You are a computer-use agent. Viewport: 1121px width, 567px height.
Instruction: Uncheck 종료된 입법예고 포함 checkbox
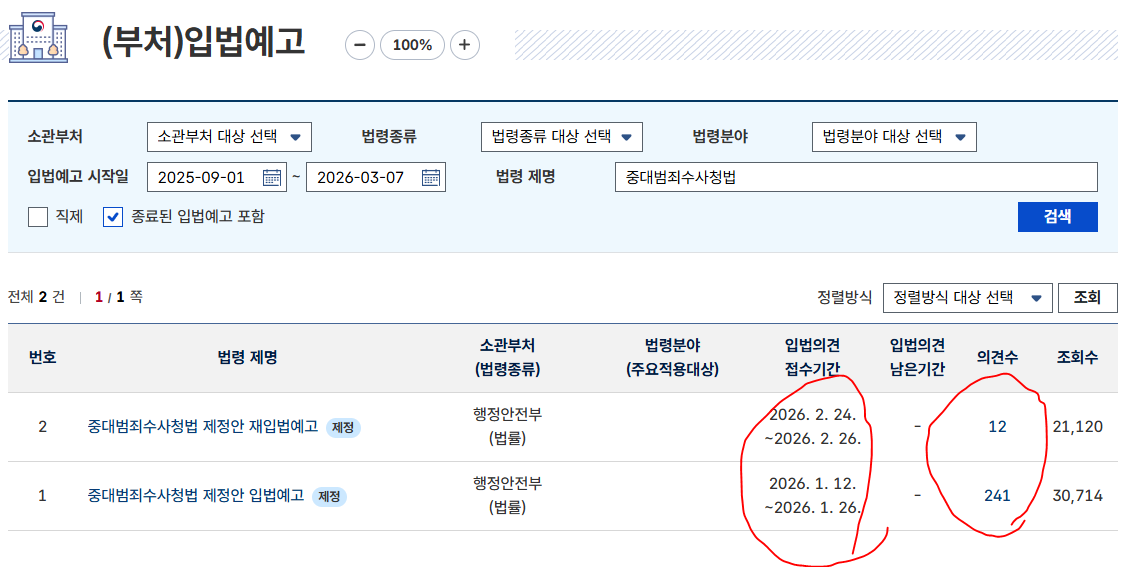pos(113,217)
